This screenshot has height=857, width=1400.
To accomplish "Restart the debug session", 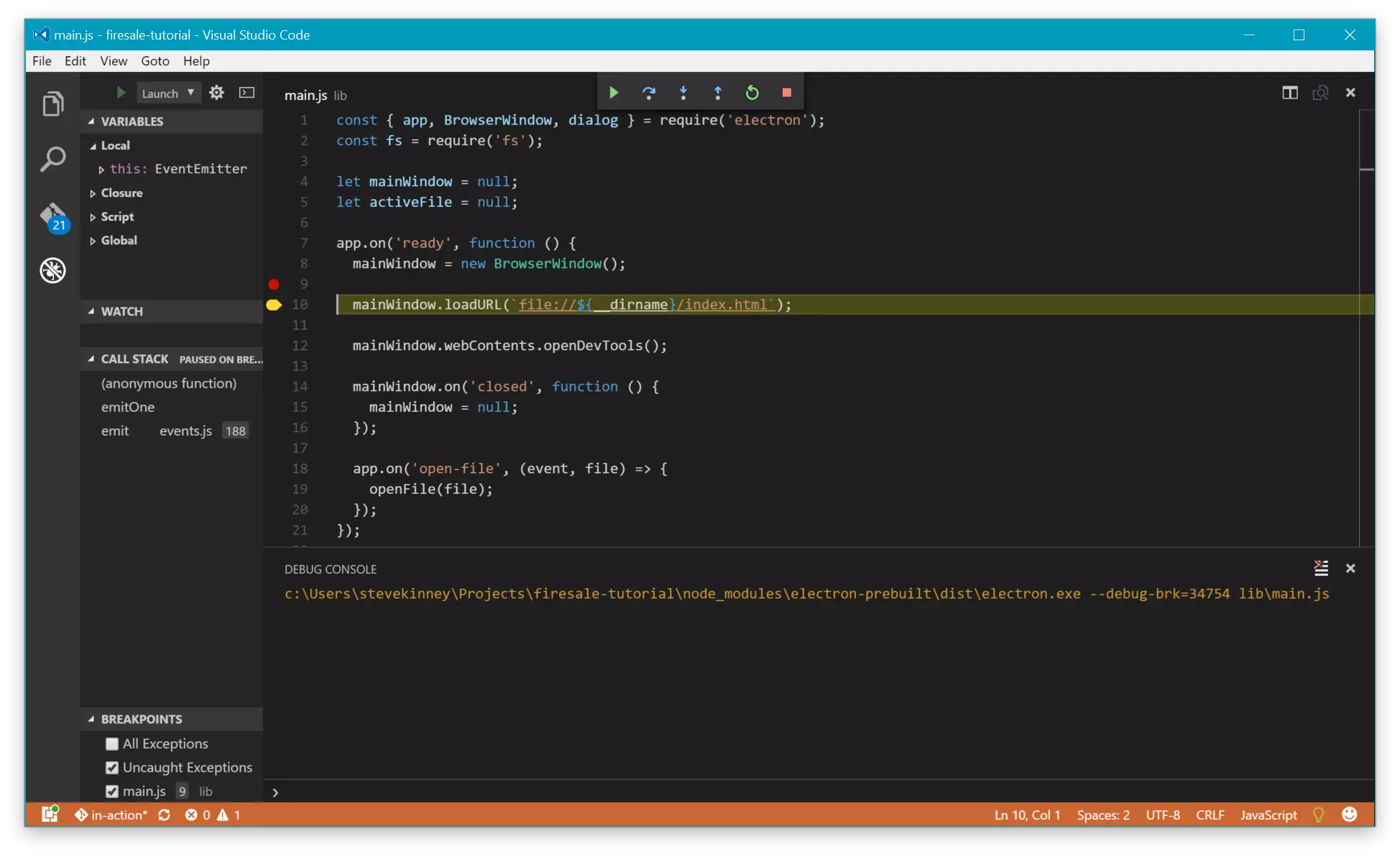I will 752,92.
